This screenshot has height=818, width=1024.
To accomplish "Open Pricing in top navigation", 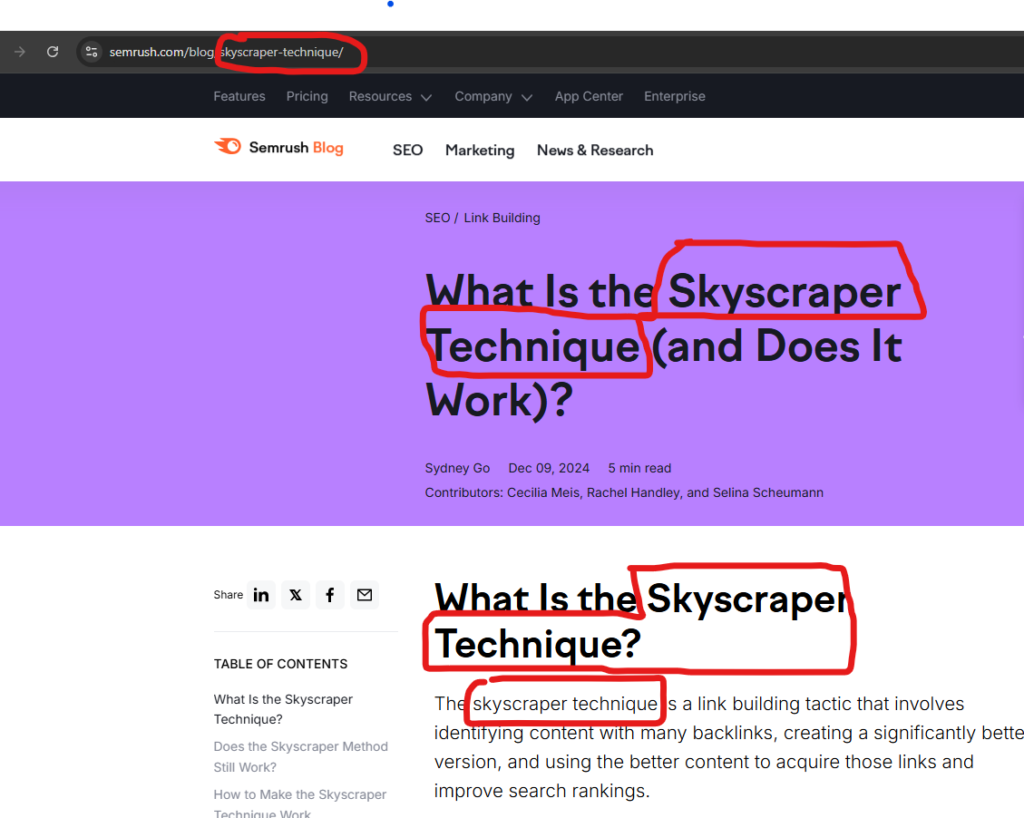I will click(x=307, y=96).
